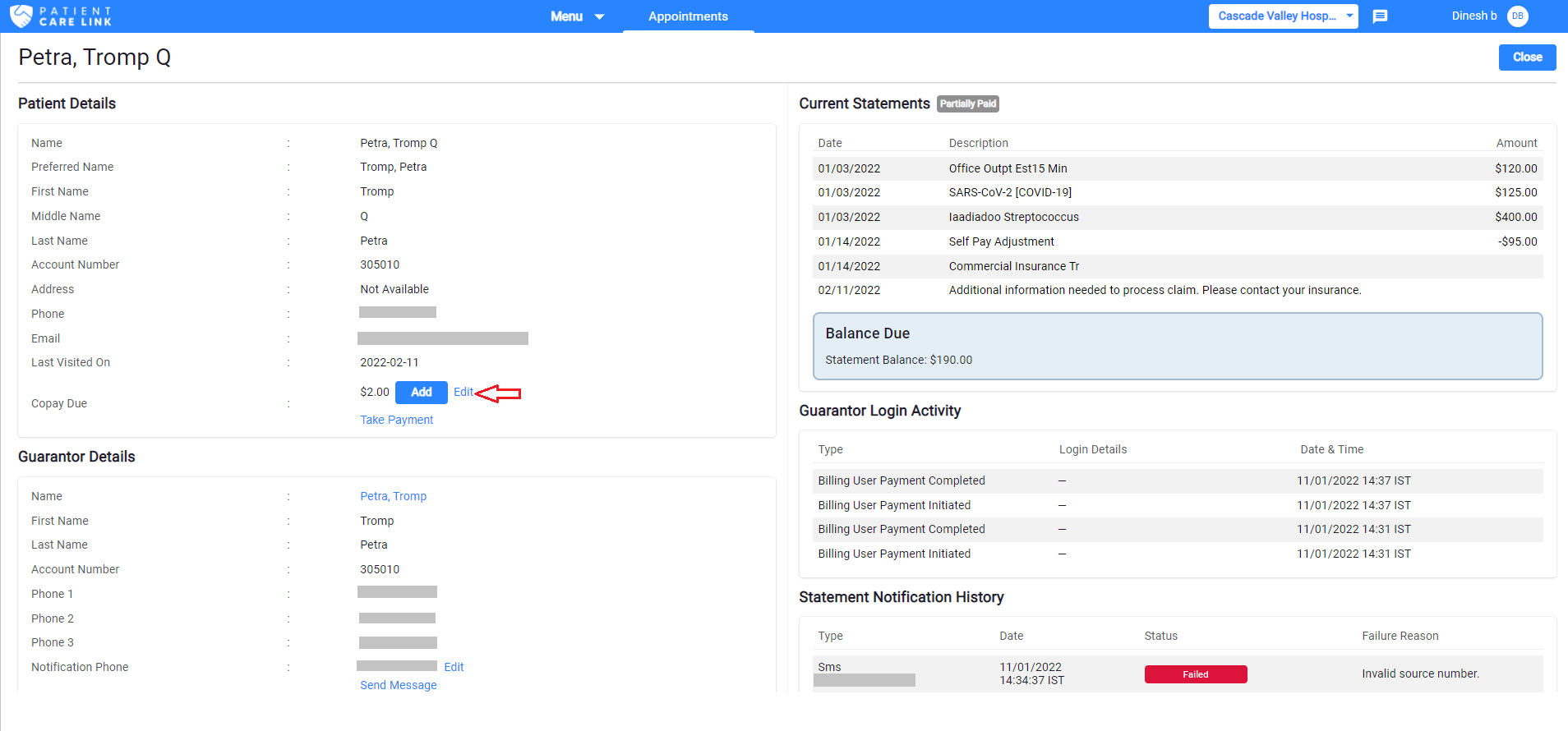1568x731 pixels.
Task: Select the SARS-CoV-2 [COVID-19] statement row
Action: pyautogui.click(x=1177, y=192)
